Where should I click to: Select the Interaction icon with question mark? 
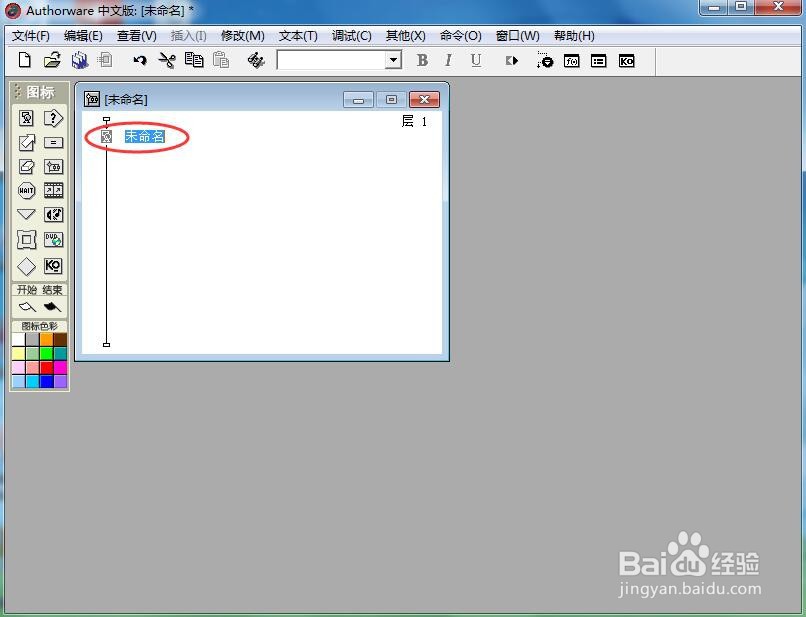coord(53,118)
